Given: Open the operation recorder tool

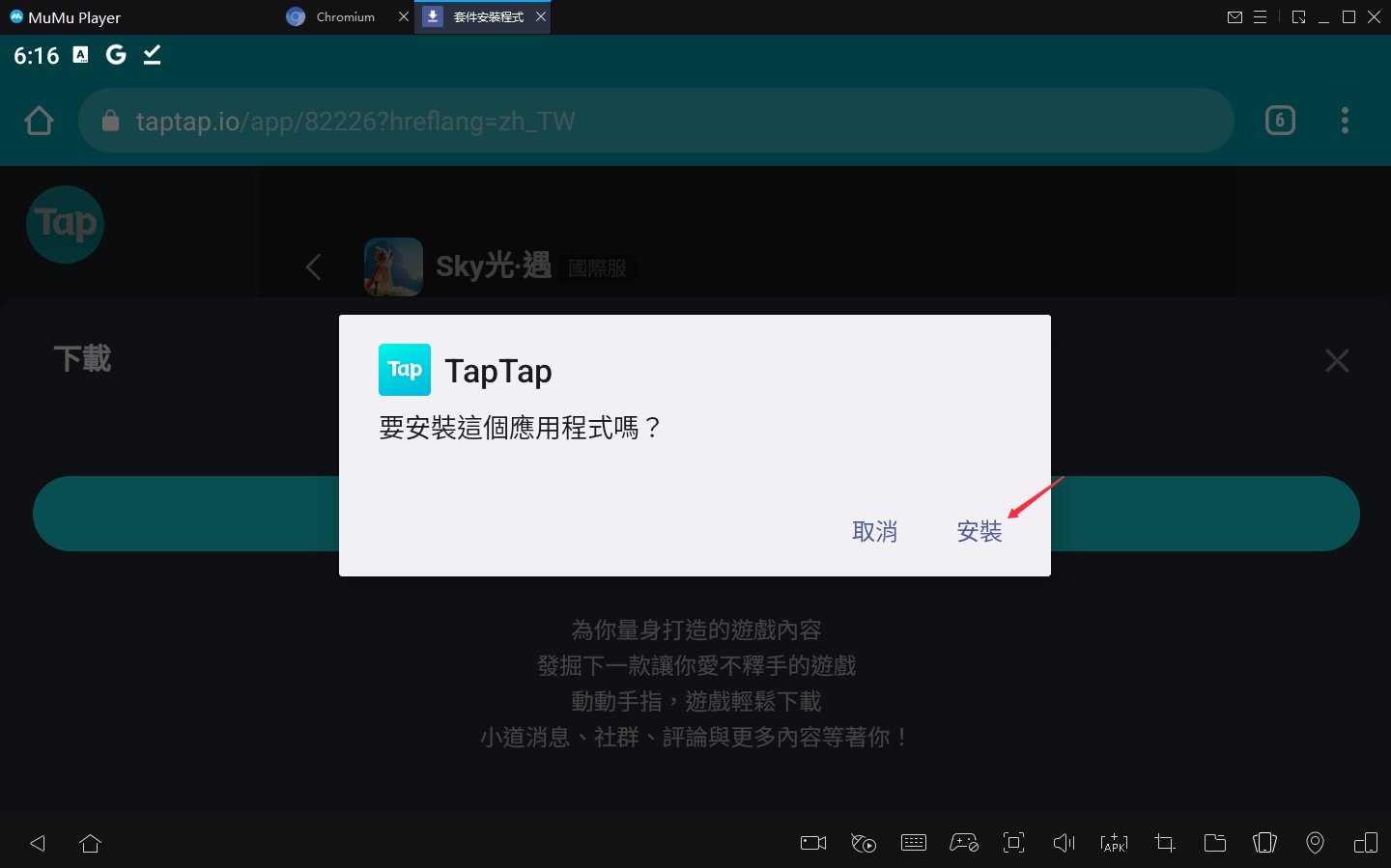Looking at the screenshot, I should [x=864, y=843].
